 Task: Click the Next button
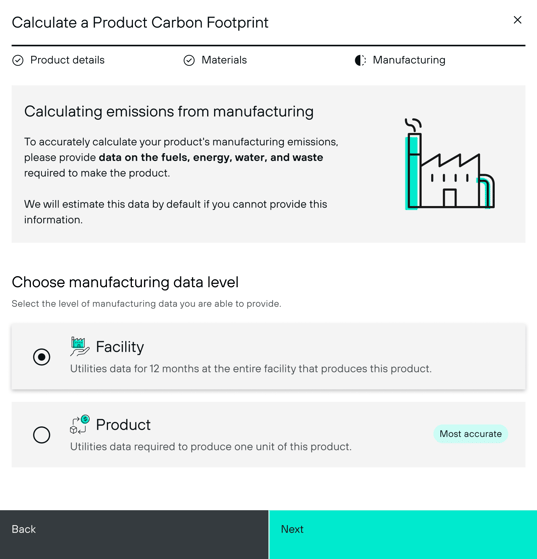coord(403,534)
